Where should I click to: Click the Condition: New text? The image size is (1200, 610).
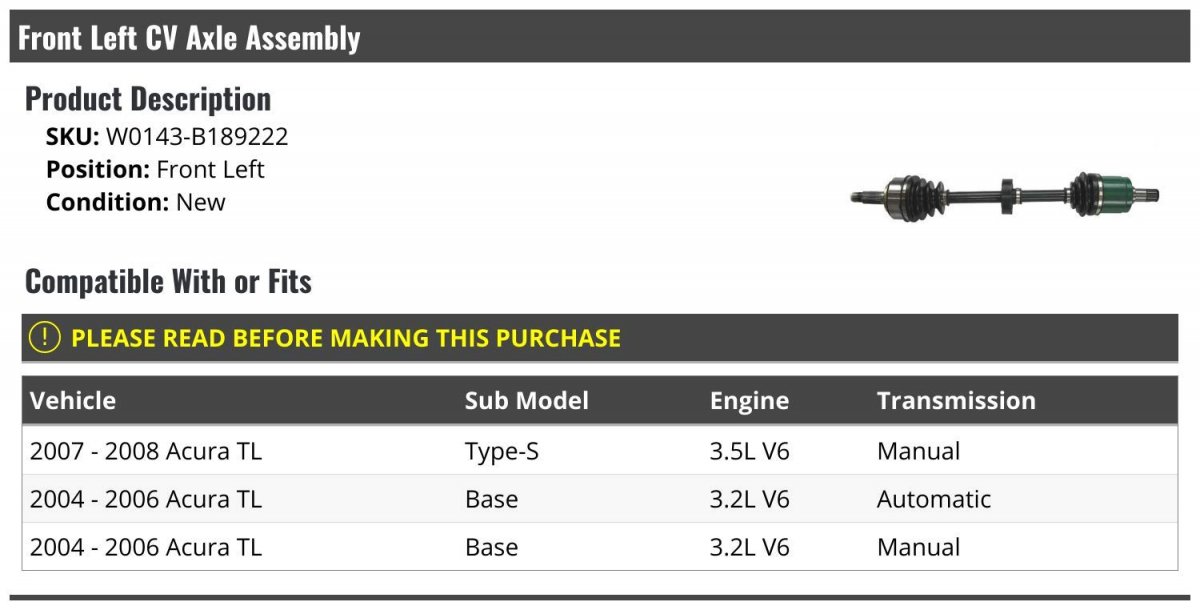click(x=135, y=202)
